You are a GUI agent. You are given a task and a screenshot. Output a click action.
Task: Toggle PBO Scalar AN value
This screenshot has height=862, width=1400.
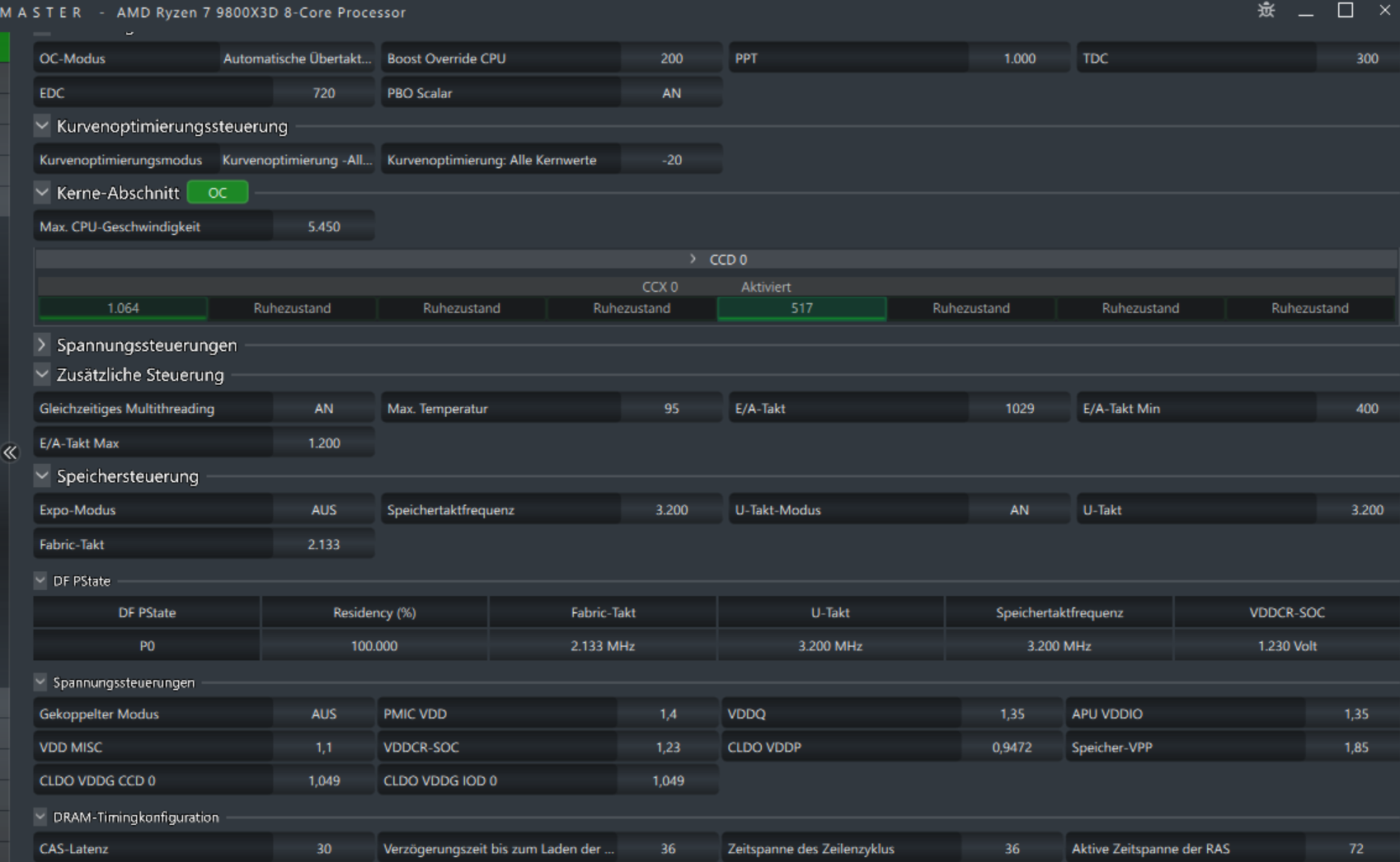tap(671, 93)
